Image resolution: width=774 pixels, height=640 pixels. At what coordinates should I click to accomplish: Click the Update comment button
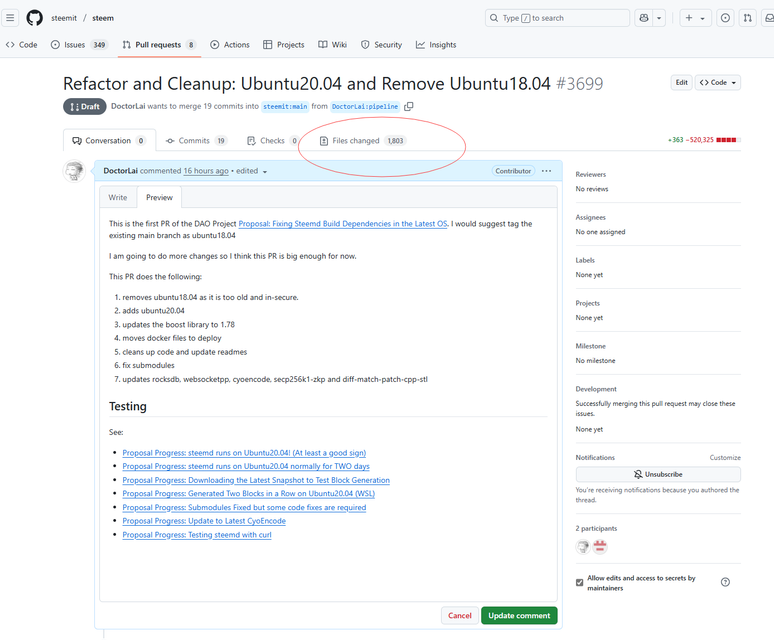pos(519,615)
